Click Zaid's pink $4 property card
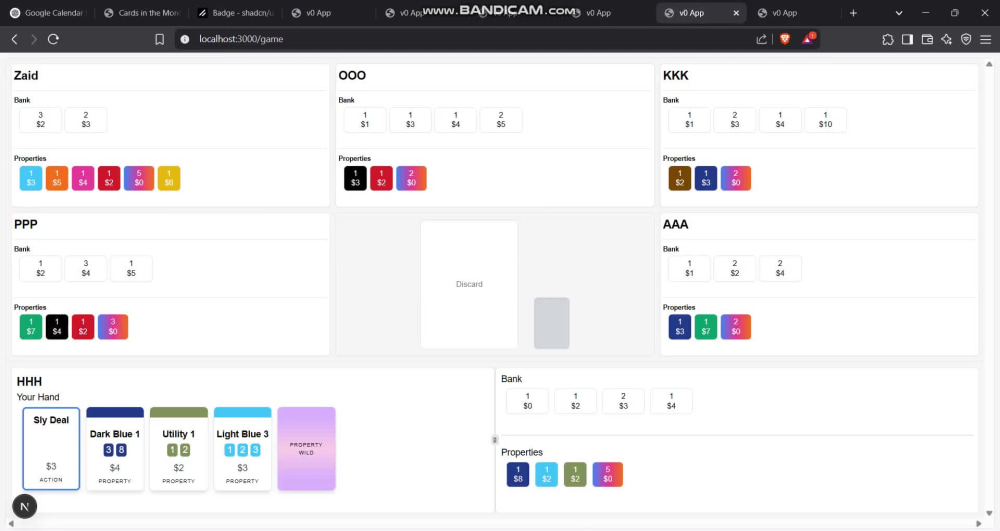 83,178
